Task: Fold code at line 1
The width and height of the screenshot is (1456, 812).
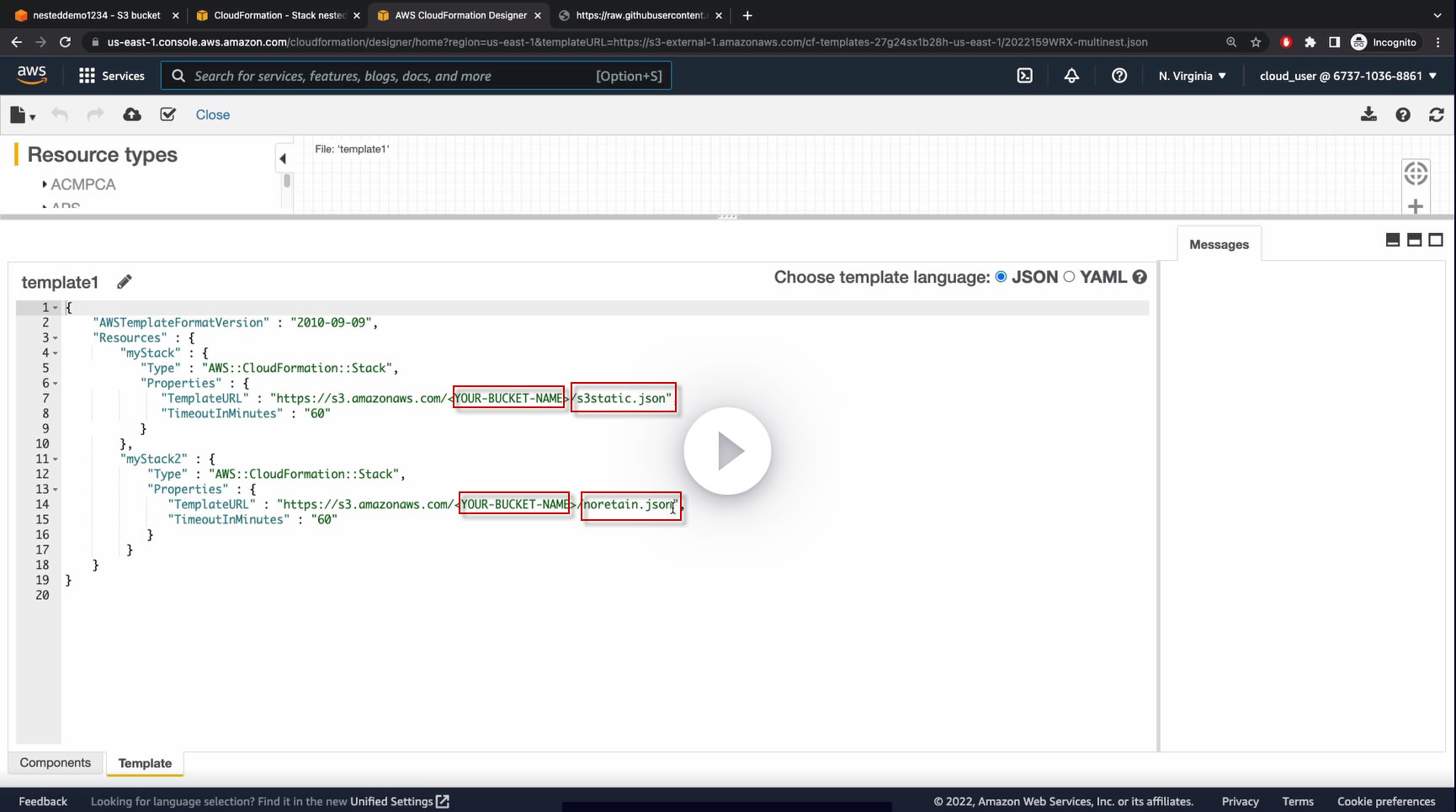Action: (x=56, y=308)
